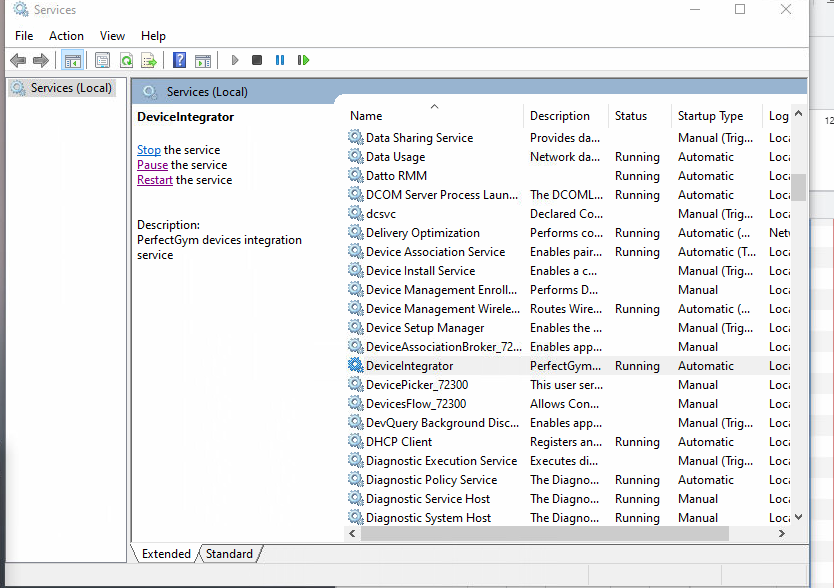Click the Refresh toolbar icon
834x588 pixels.
point(126,60)
